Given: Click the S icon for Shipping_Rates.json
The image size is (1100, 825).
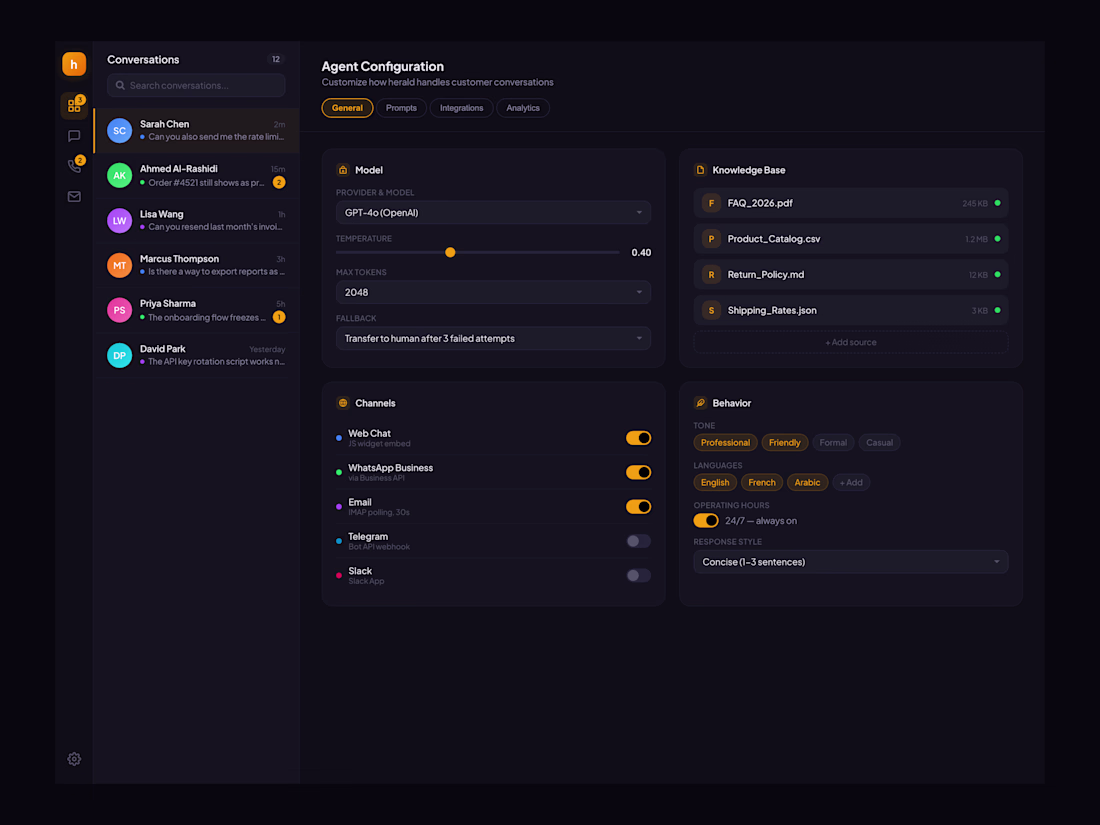Looking at the screenshot, I should click(x=711, y=311).
